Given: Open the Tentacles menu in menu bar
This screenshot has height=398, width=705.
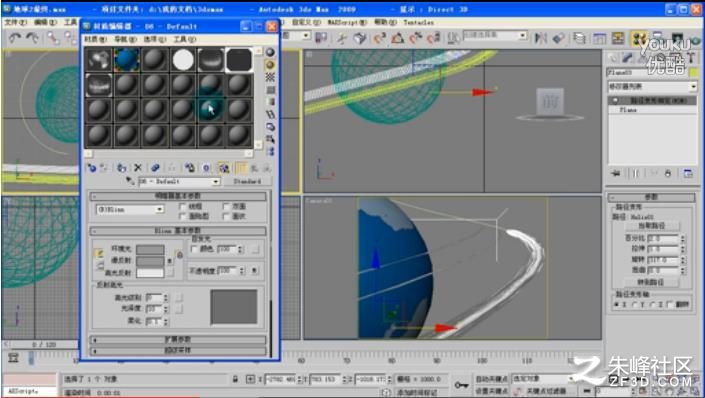Looking at the screenshot, I should (418, 22).
